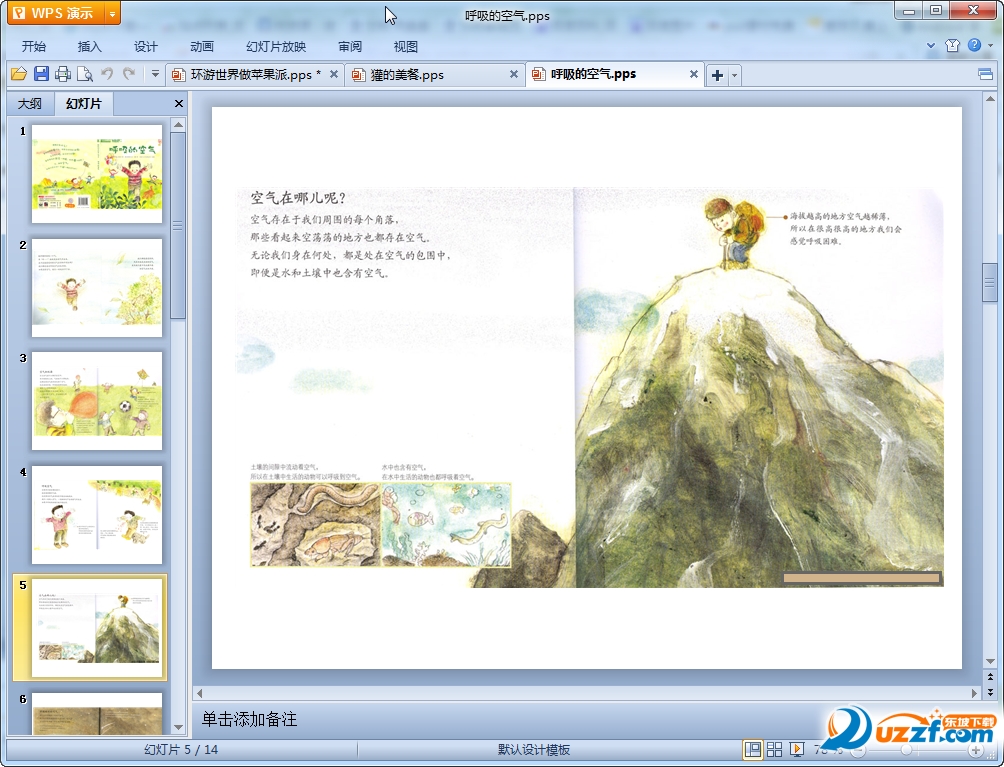1004x767 pixels.
Task: Open help with the question mark icon
Action: point(974,45)
